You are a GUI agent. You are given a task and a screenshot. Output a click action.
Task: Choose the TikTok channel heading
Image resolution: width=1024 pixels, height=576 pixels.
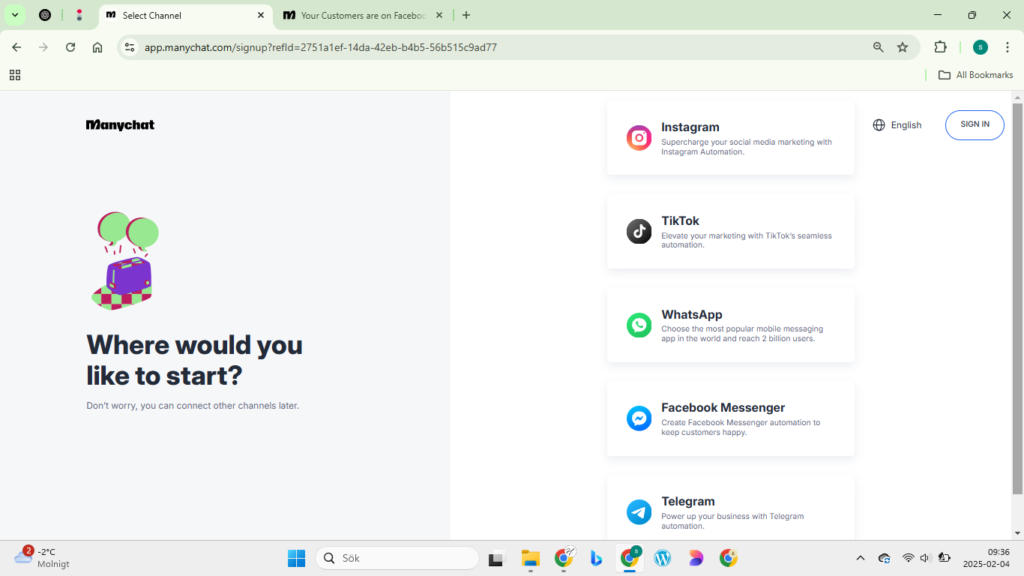pyautogui.click(x=680, y=221)
